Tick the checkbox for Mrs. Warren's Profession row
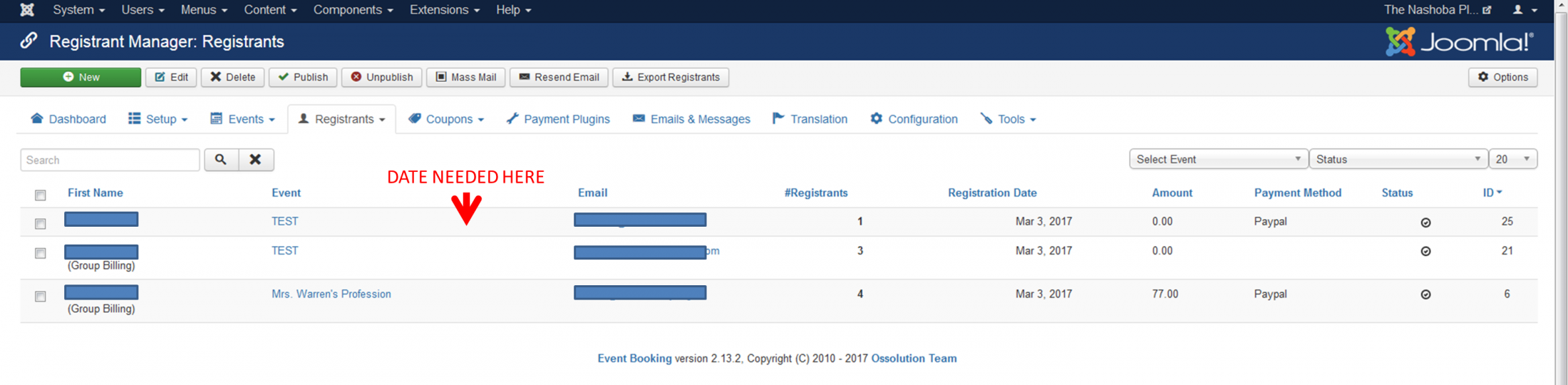This screenshot has height=385, width=1568. [x=41, y=297]
